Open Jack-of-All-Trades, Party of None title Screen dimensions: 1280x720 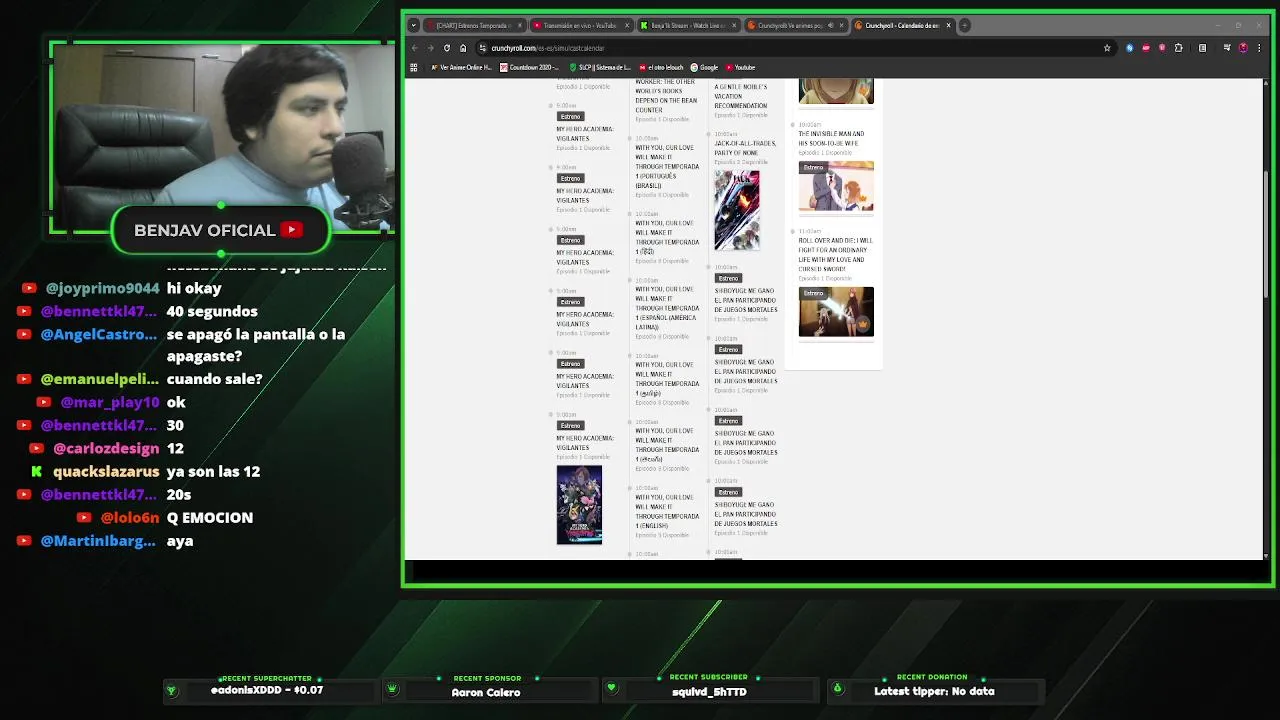pos(745,148)
